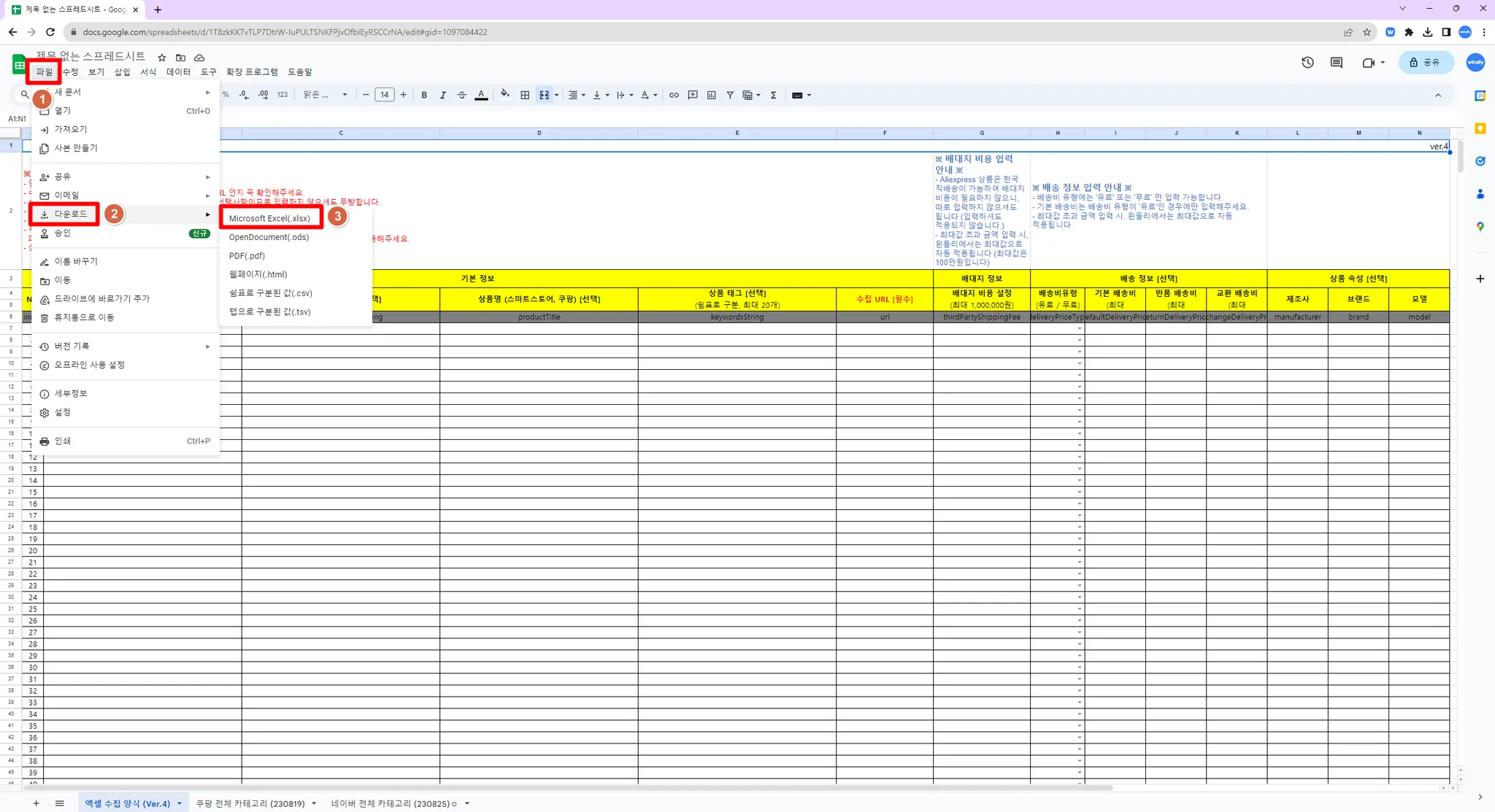Open the 엑셀 수집 양식 sheet tab menu arrow

tap(180, 803)
